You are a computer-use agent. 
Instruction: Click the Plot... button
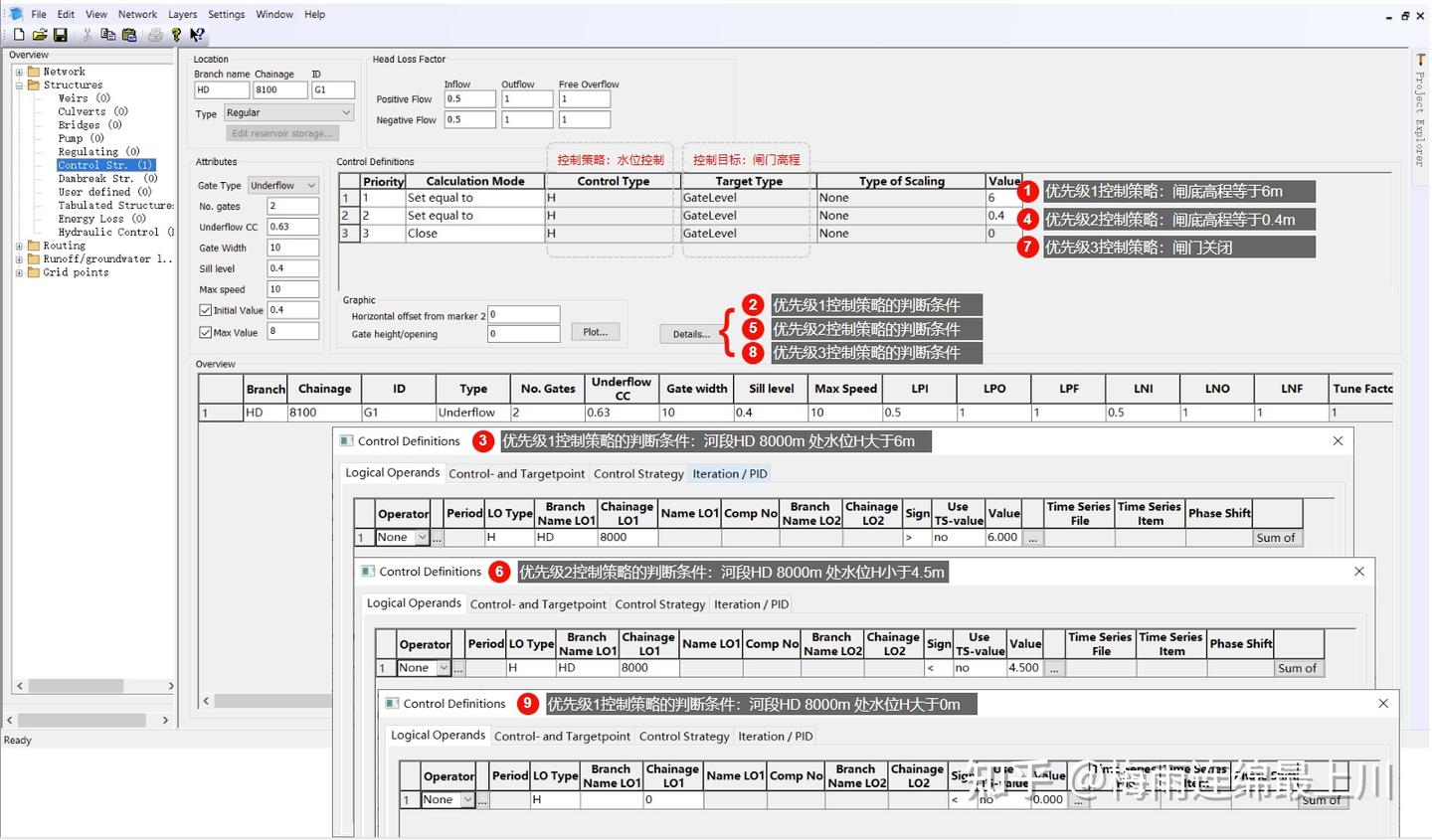click(x=596, y=332)
